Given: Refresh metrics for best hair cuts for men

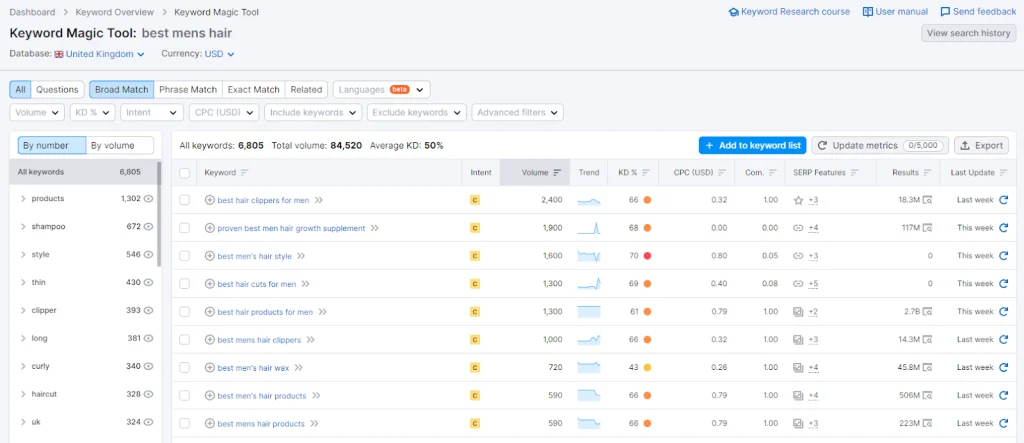Looking at the screenshot, I should coord(1004,284).
